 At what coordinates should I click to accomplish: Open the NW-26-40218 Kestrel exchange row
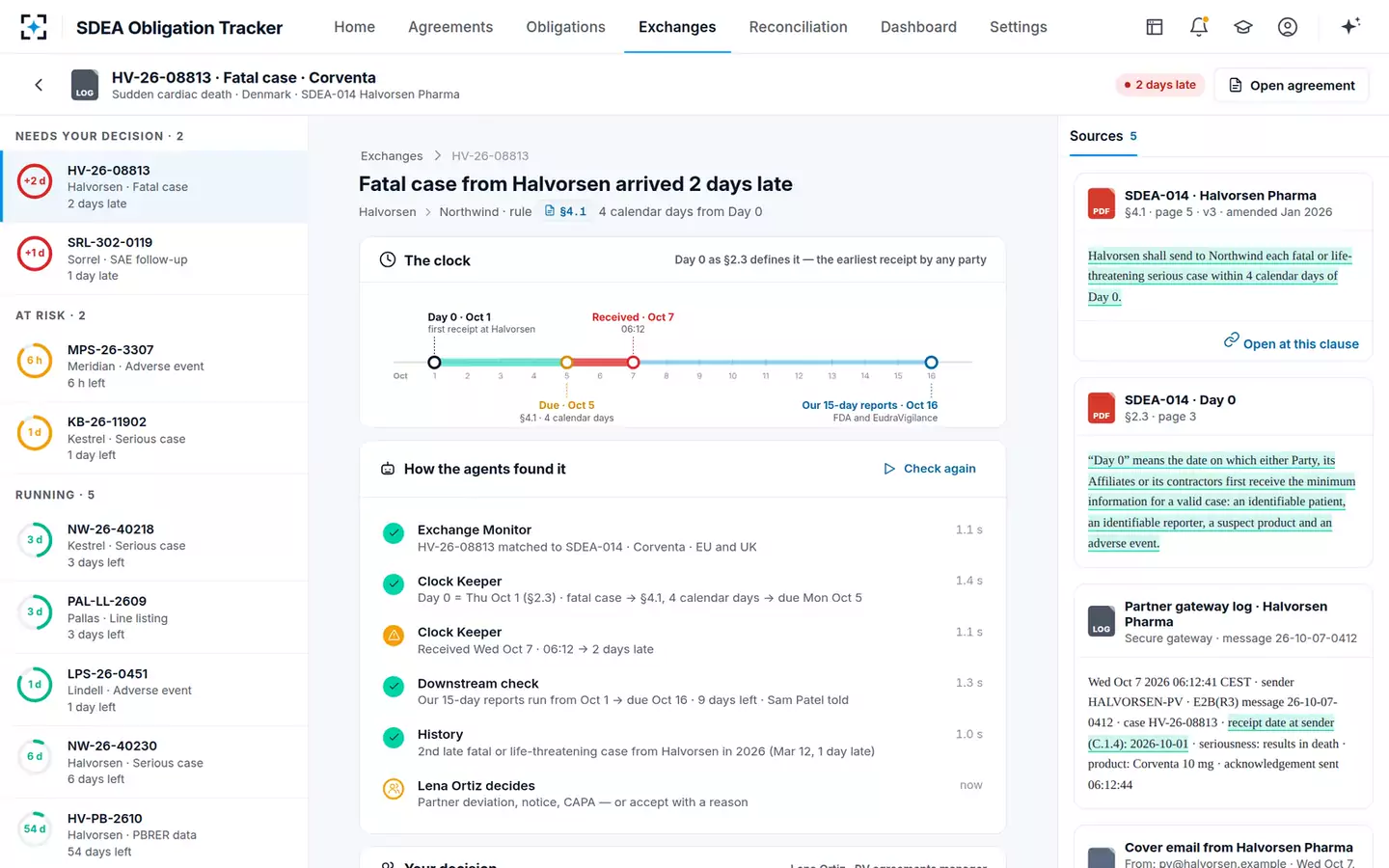[x=154, y=545]
